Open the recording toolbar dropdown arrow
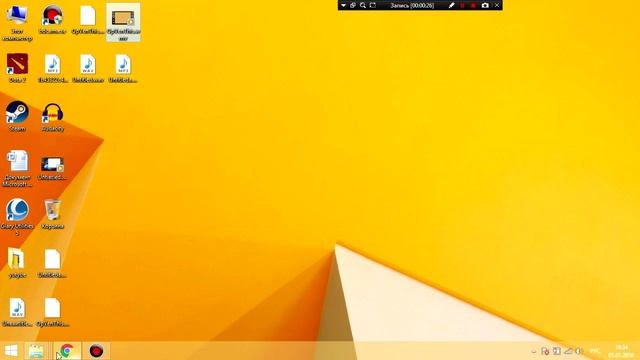The width and height of the screenshot is (640, 360). coord(343,5)
